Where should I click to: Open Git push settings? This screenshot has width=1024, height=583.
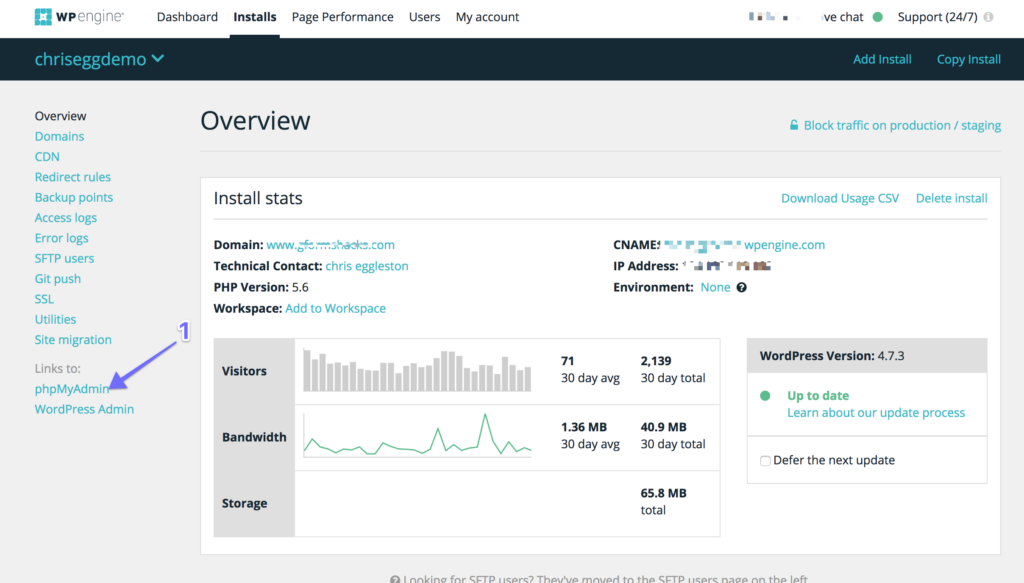coord(57,278)
